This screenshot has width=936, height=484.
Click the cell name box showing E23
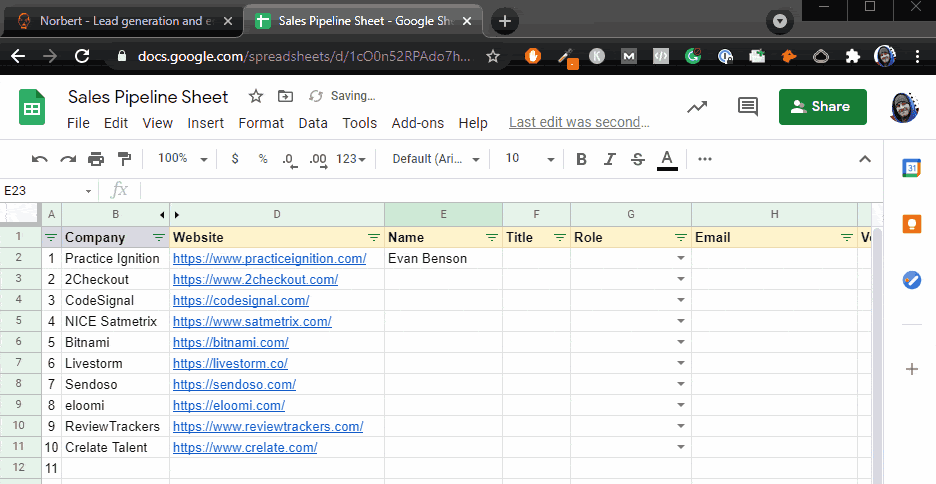pyautogui.click(x=48, y=190)
